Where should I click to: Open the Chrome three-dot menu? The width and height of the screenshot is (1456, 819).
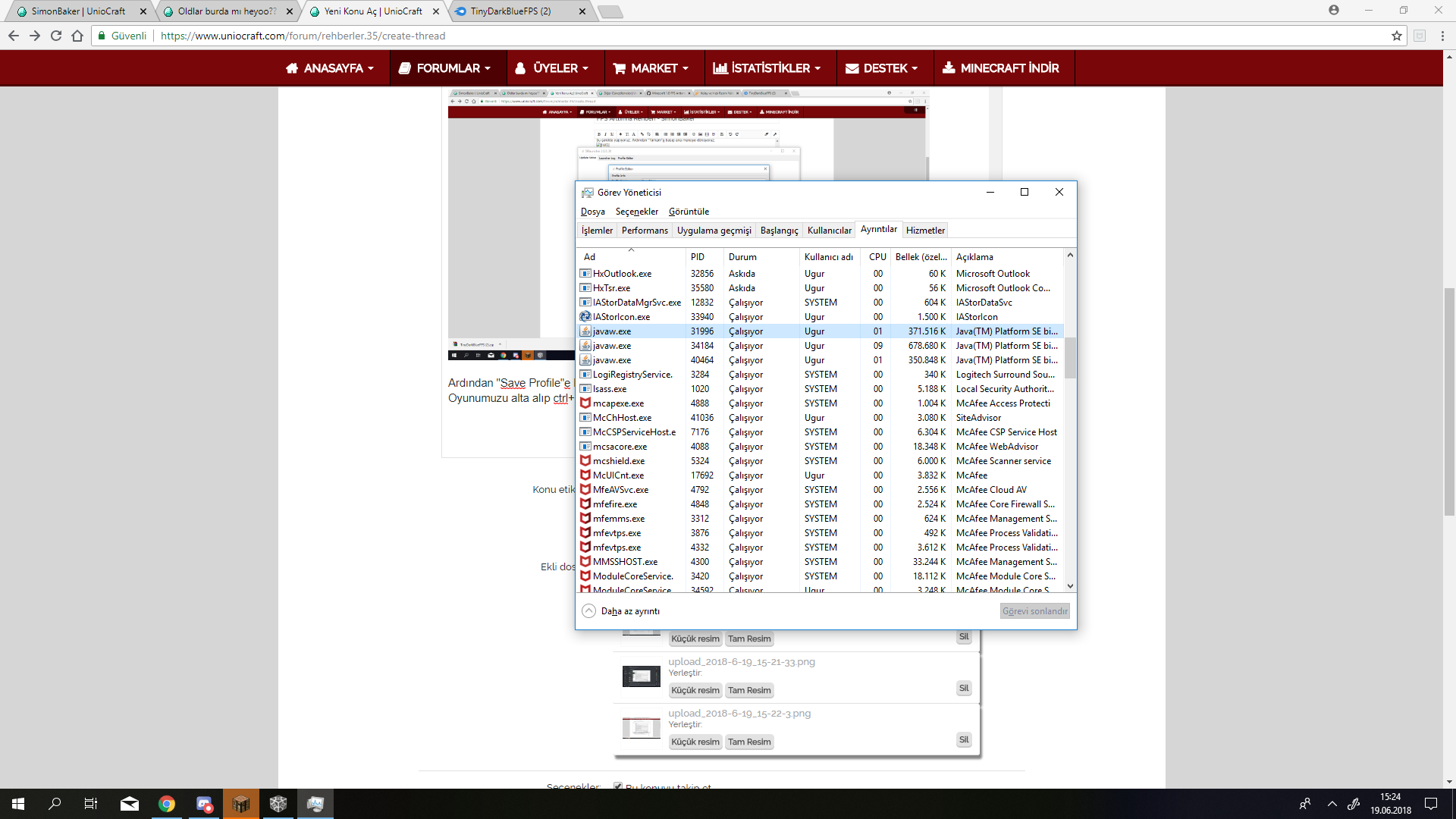1442,36
